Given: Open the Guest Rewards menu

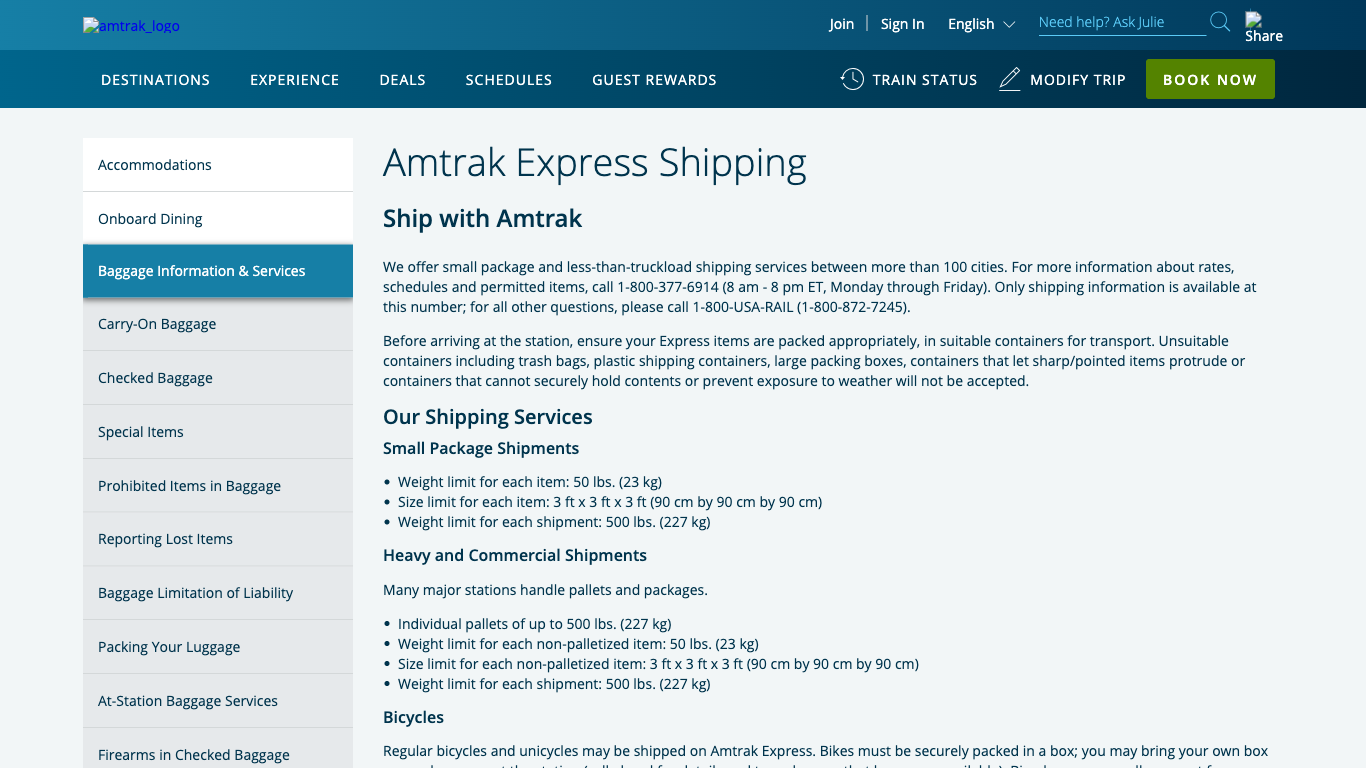Looking at the screenshot, I should click(x=654, y=80).
